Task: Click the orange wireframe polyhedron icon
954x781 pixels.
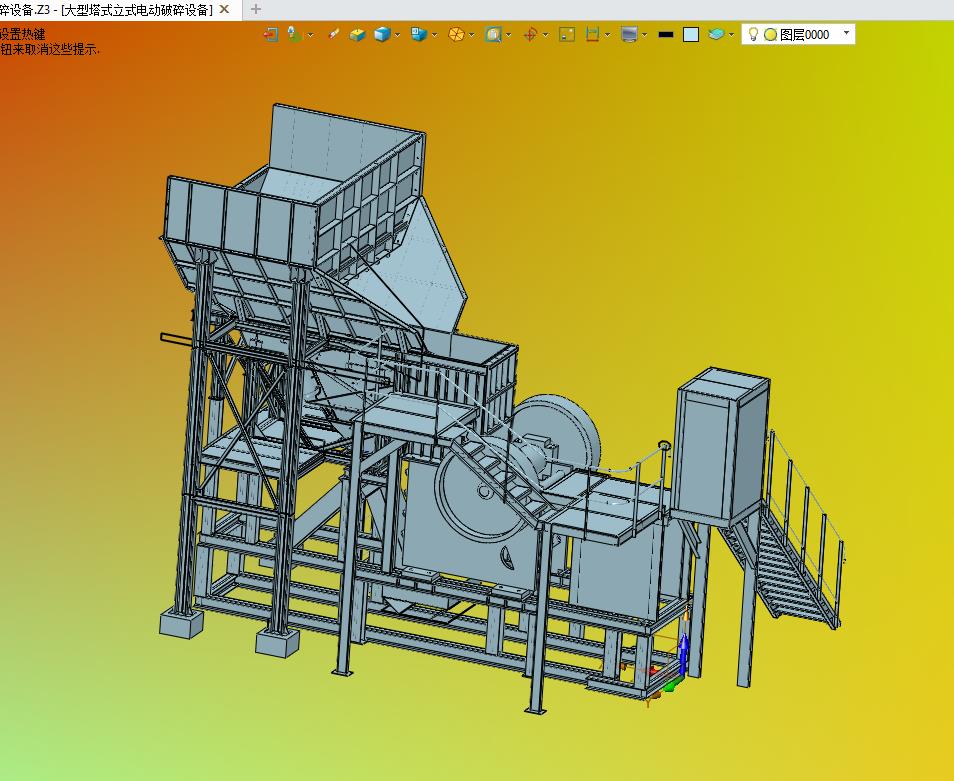Action: tap(456, 35)
